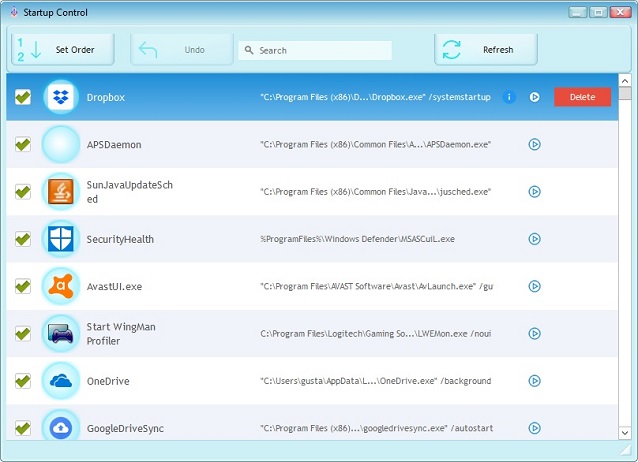Select the APSDaemon name text
Image resolution: width=638 pixels, height=462 pixels.
(114, 145)
